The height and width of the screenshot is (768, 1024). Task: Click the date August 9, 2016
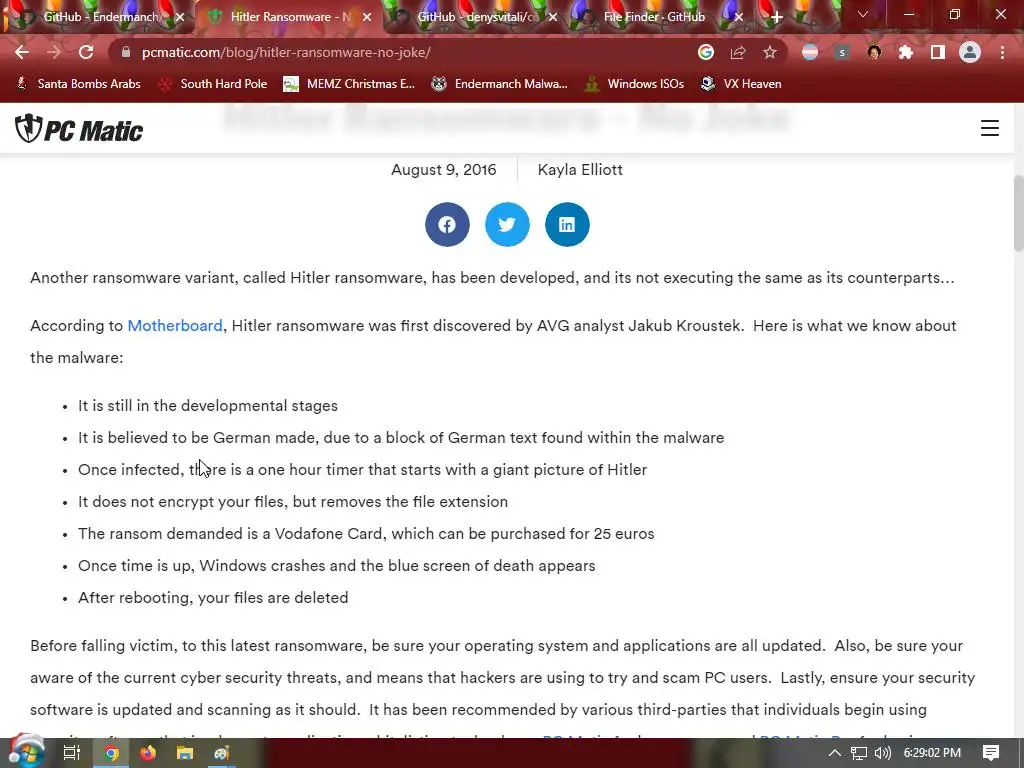443,170
